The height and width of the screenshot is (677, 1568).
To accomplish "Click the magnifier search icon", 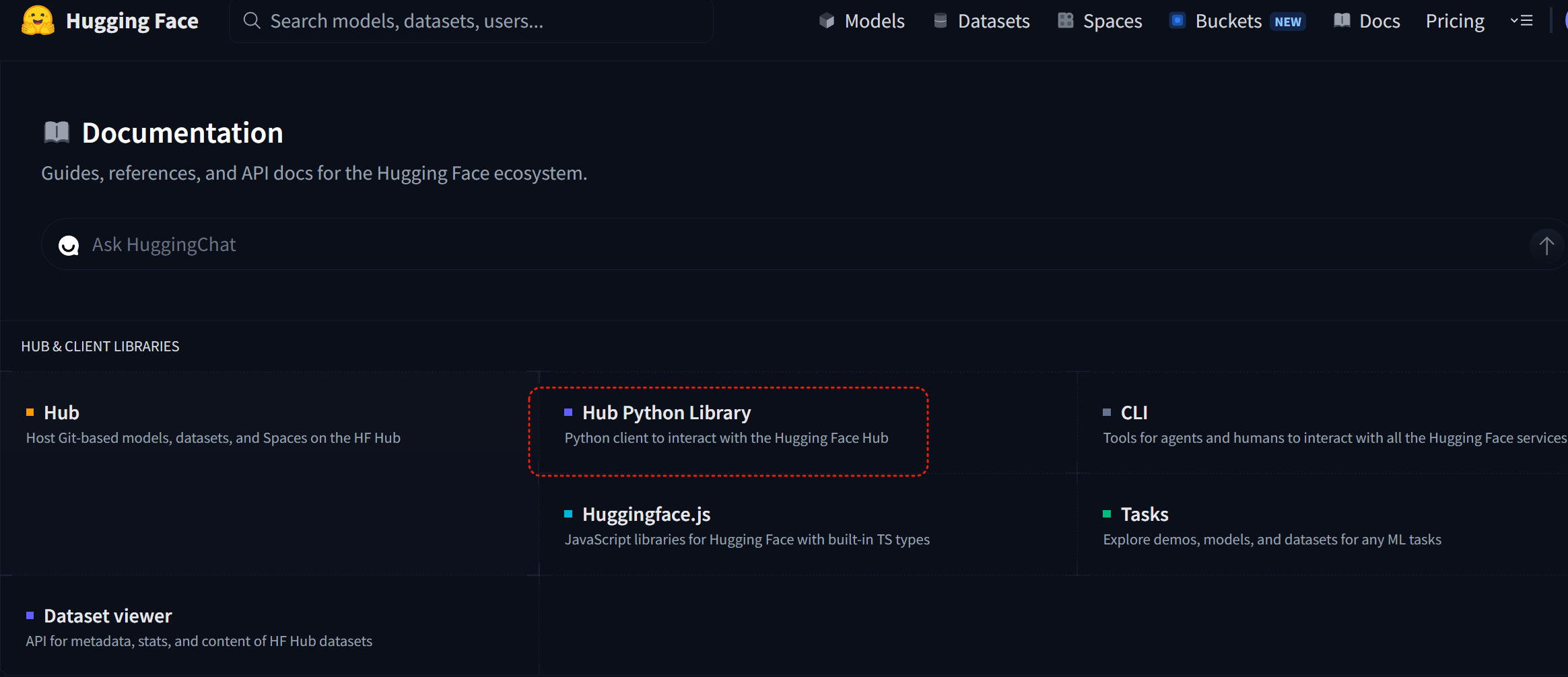I will 252,21.
